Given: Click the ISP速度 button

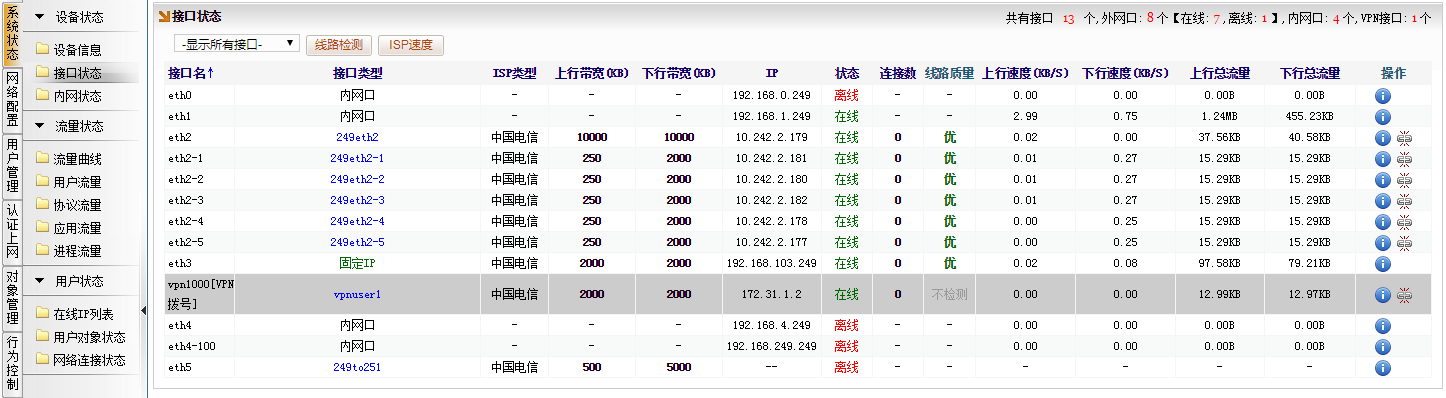Looking at the screenshot, I should (x=411, y=45).
